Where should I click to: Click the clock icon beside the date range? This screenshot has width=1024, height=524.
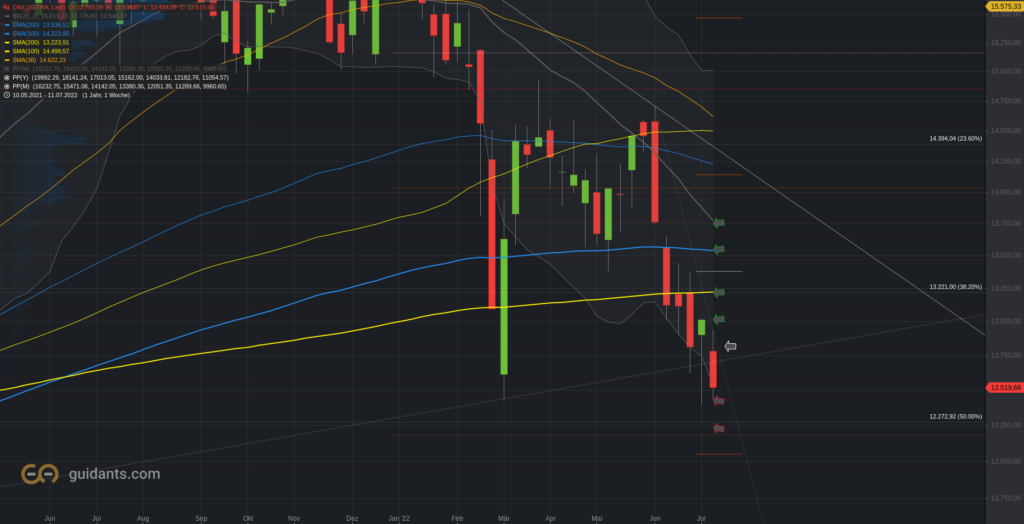coord(7,95)
